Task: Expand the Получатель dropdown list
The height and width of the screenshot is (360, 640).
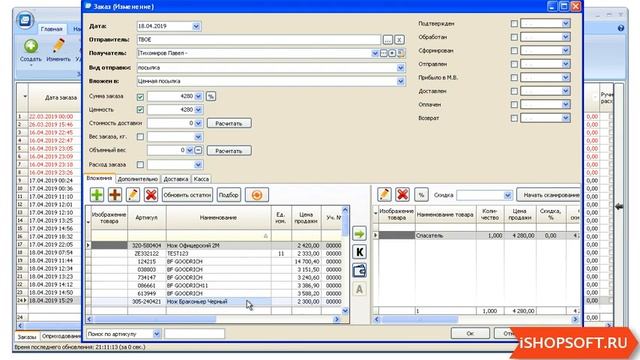Action: (x=375, y=53)
